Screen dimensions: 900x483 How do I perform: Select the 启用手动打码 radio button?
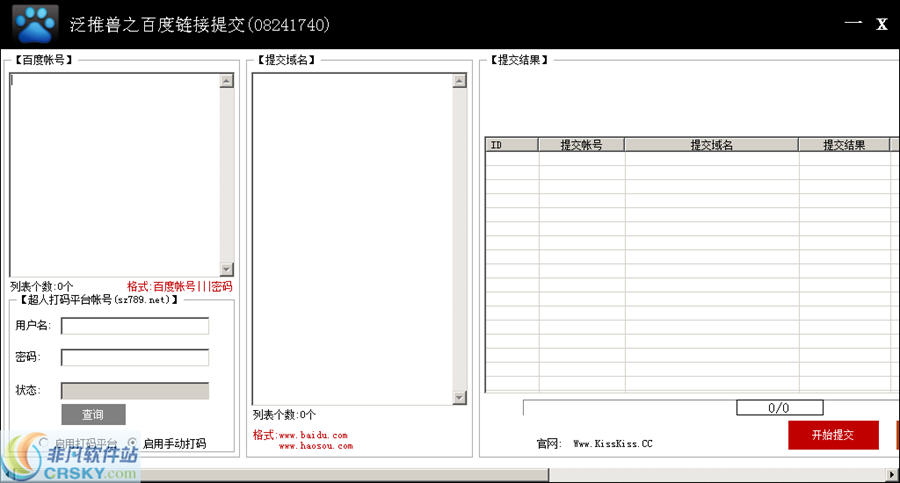point(133,443)
